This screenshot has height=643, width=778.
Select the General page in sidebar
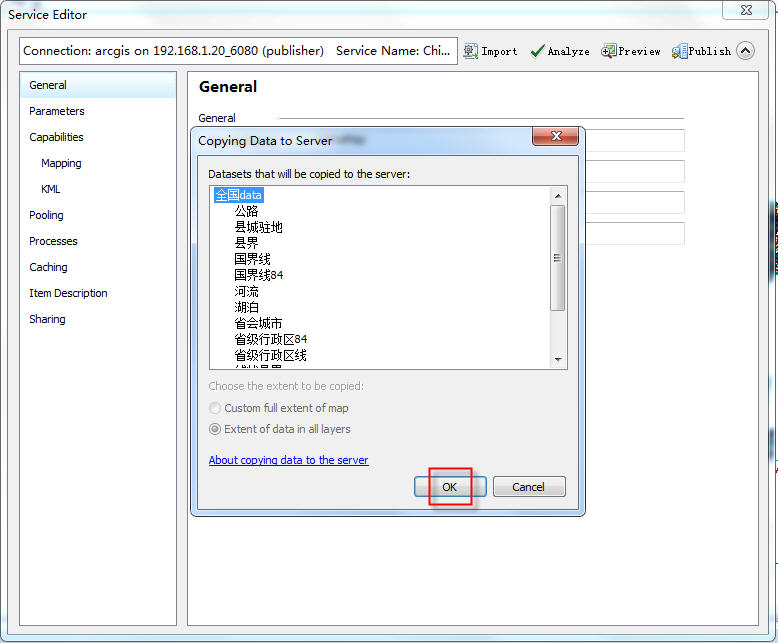tap(98, 85)
